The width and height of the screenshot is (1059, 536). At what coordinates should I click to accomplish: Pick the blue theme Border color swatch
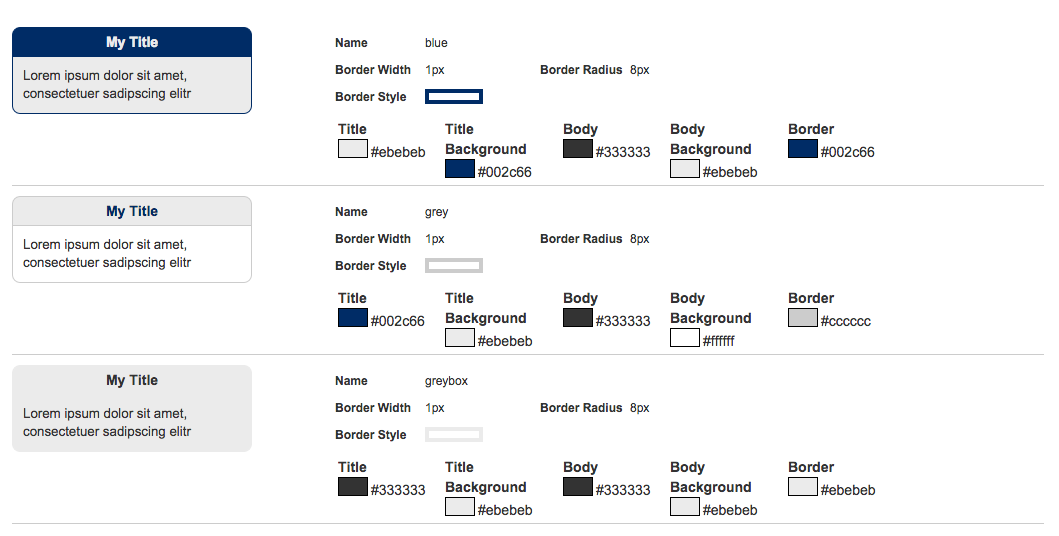tap(803, 149)
